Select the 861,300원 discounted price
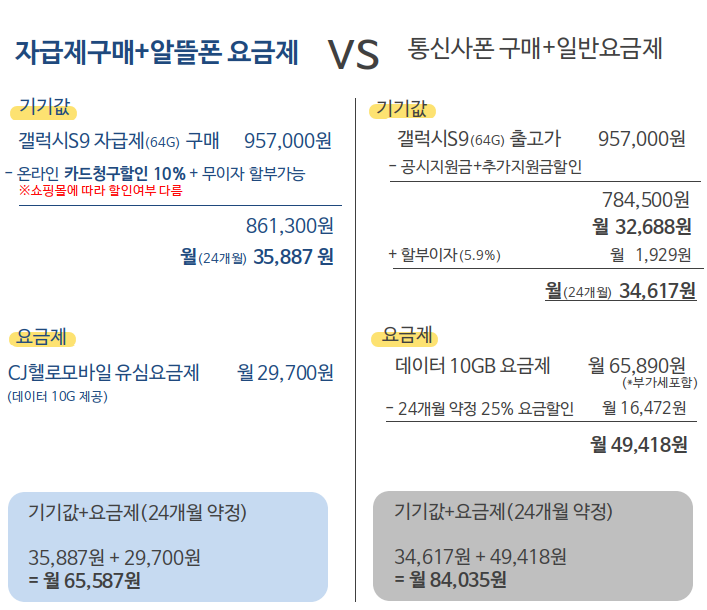This screenshot has height=610, width=707. tap(289, 226)
